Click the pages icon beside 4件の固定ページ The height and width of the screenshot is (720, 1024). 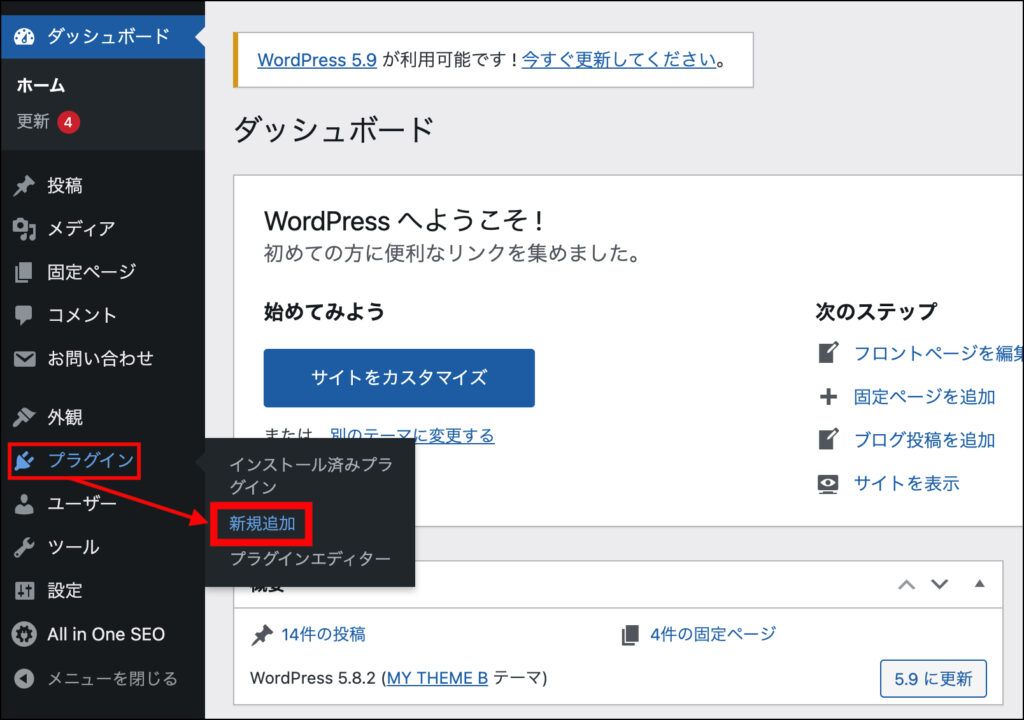[630, 634]
